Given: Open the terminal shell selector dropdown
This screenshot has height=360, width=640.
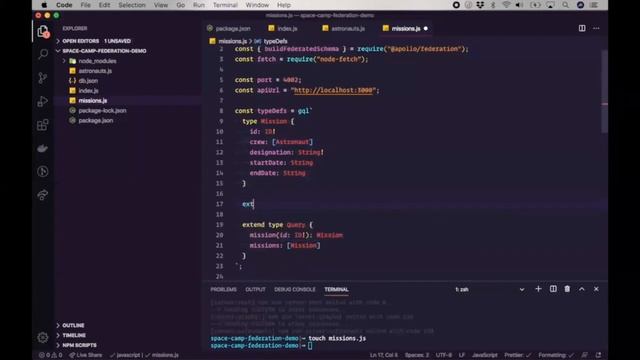Looking at the screenshot, I should (x=490, y=289).
